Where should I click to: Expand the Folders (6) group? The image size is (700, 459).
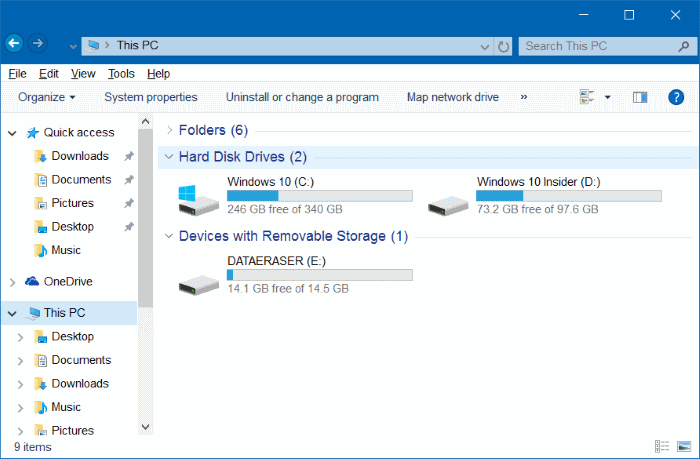tap(169, 130)
